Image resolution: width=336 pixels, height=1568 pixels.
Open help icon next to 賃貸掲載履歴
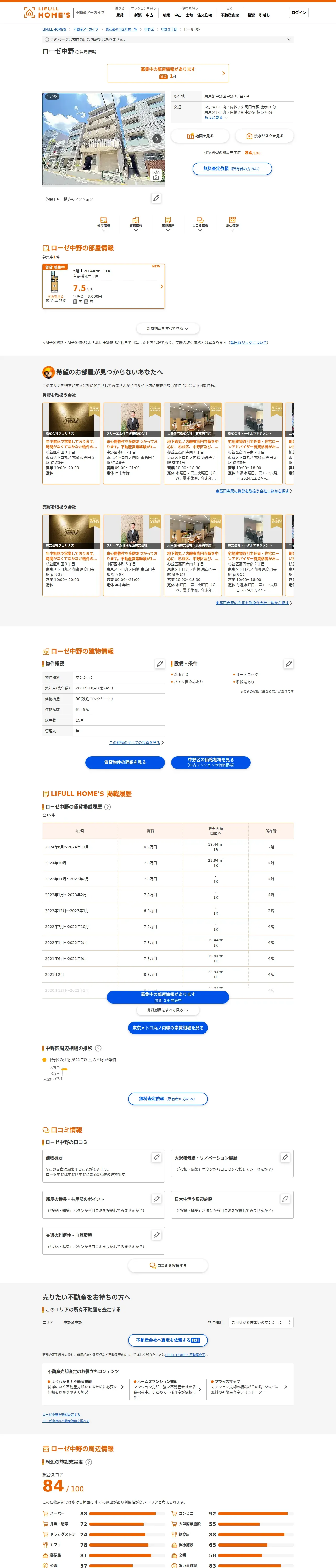click(108, 807)
